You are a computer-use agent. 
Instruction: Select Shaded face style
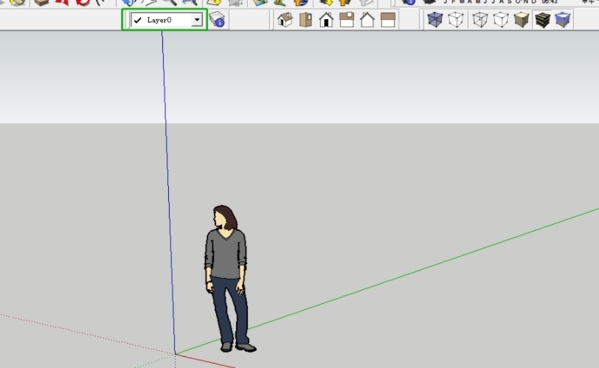click(521, 19)
